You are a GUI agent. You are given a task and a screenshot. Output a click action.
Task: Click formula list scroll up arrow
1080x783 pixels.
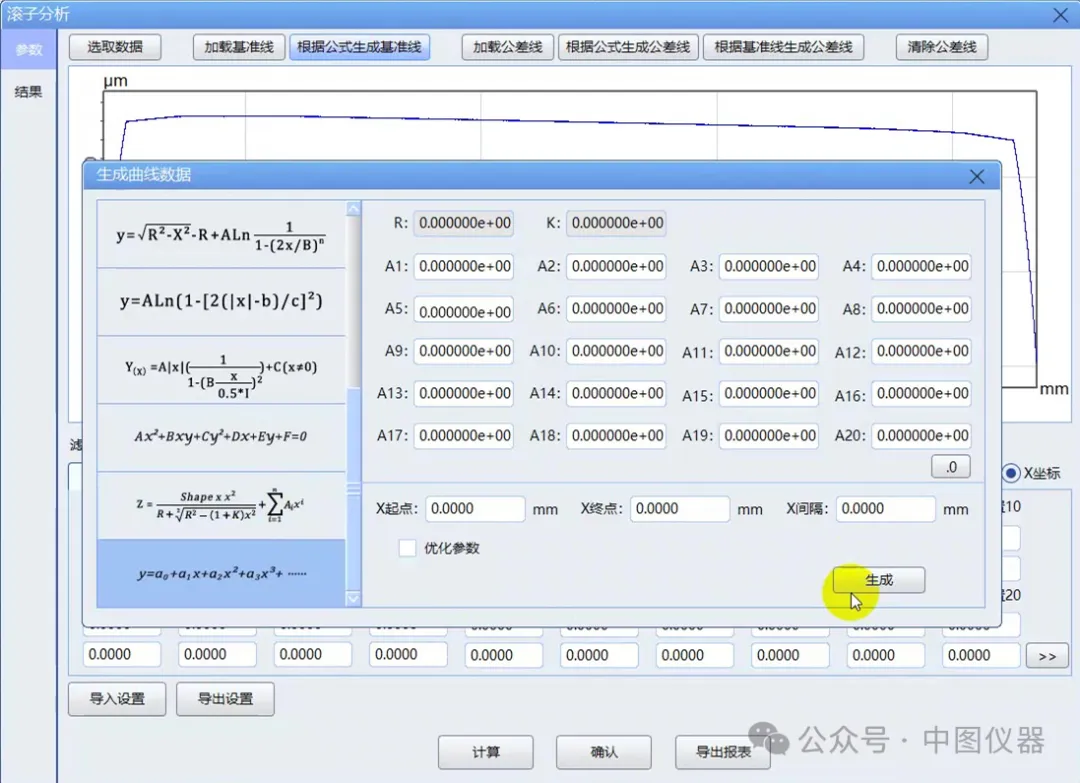coord(353,208)
